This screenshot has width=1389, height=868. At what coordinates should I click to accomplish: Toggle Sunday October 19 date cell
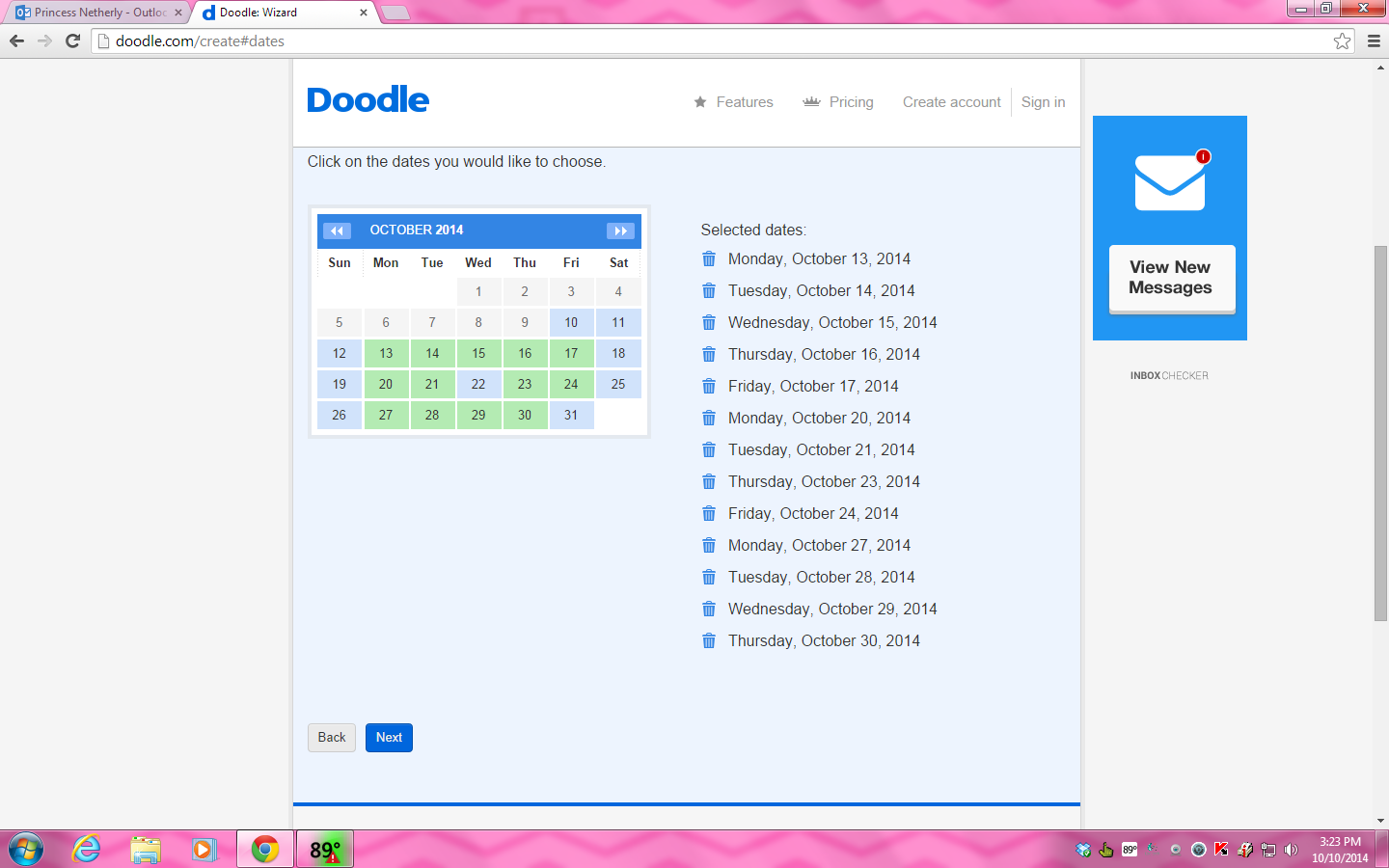[x=340, y=384]
